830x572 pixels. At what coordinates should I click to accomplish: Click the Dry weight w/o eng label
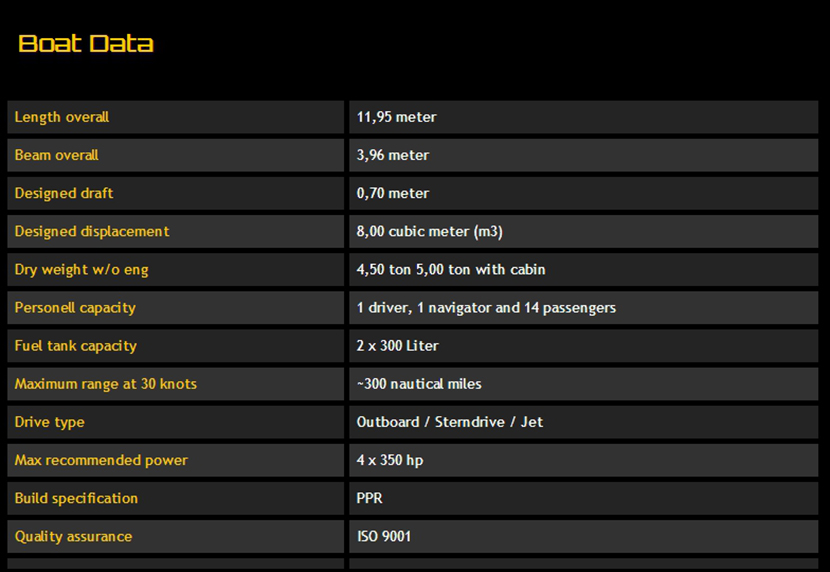coord(82,269)
